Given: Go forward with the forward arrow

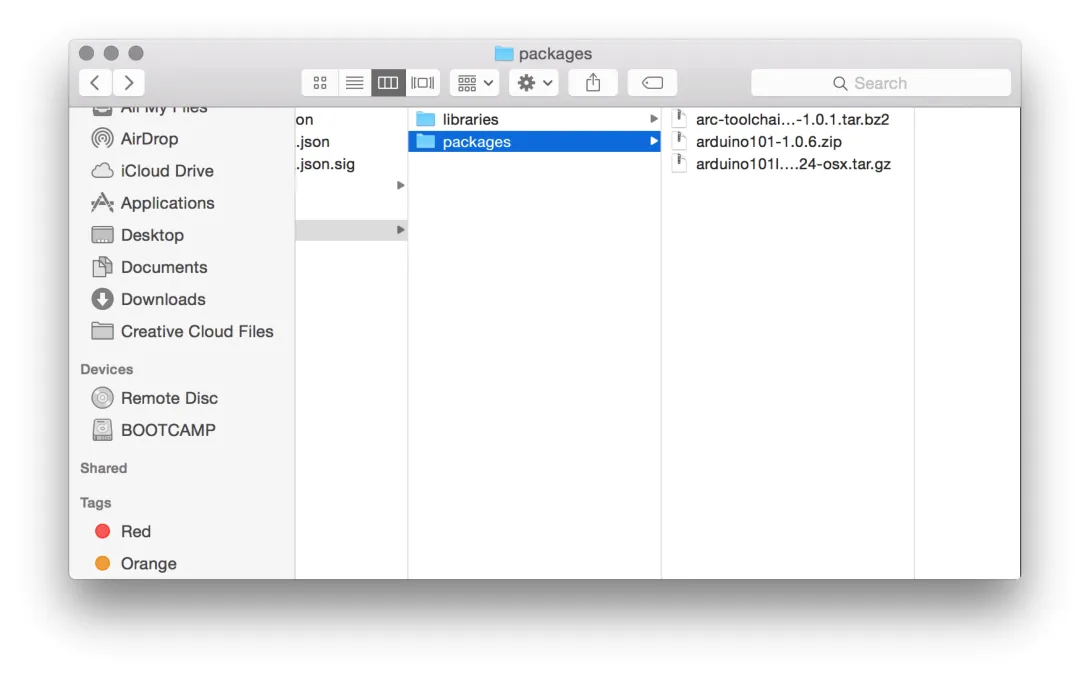Looking at the screenshot, I should point(129,83).
